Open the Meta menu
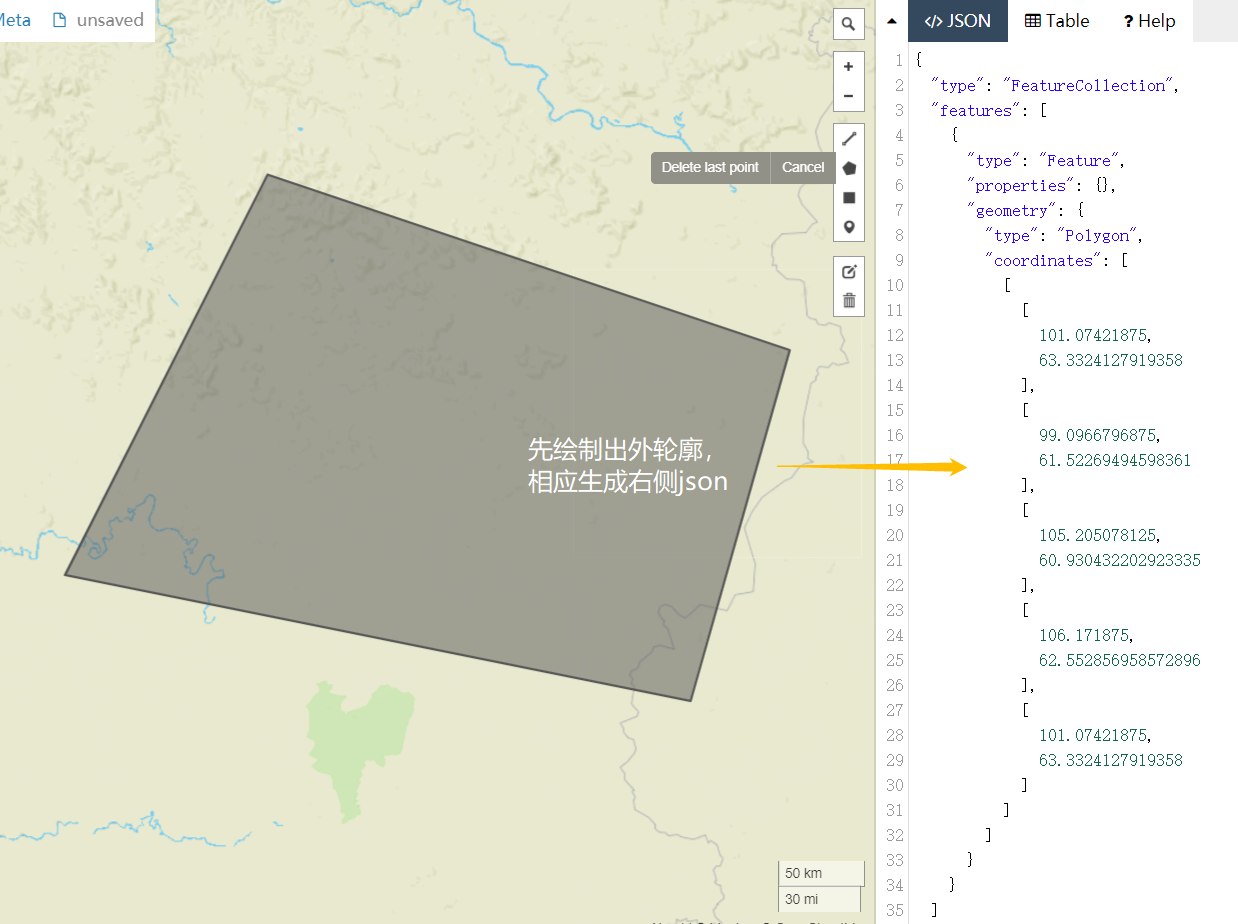The image size is (1238, 924). pos(12,19)
